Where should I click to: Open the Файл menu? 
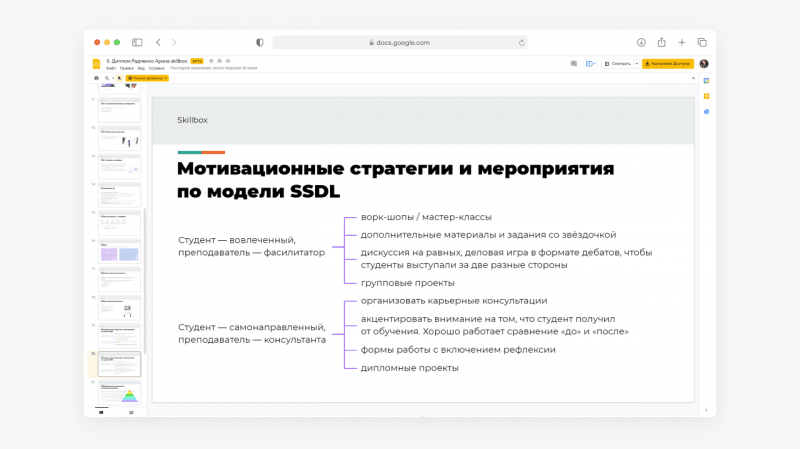click(x=111, y=68)
